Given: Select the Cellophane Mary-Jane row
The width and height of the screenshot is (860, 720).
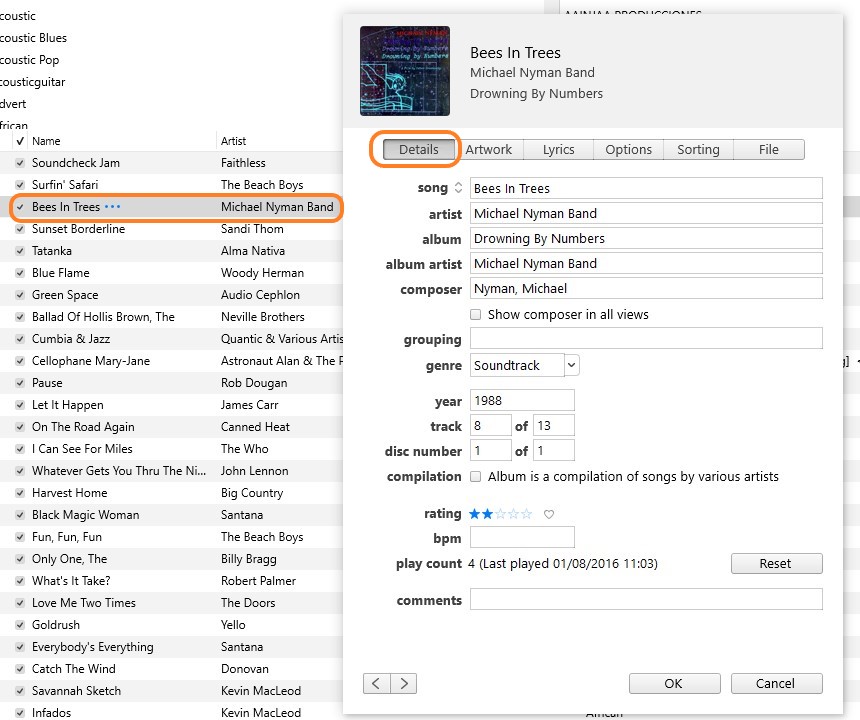Looking at the screenshot, I should [171, 361].
